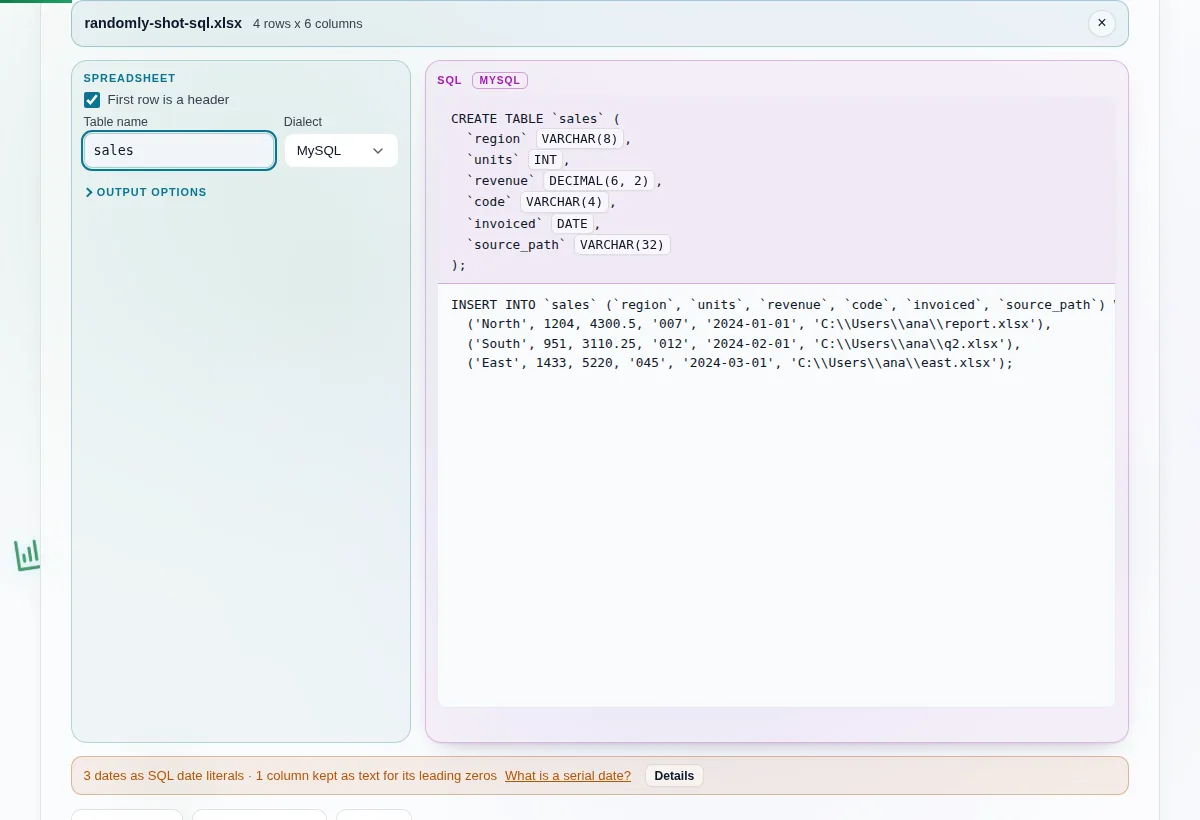Click the VARCHAR(8) type chip for region
Image resolution: width=1200 pixels, height=820 pixels.
tap(580, 139)
